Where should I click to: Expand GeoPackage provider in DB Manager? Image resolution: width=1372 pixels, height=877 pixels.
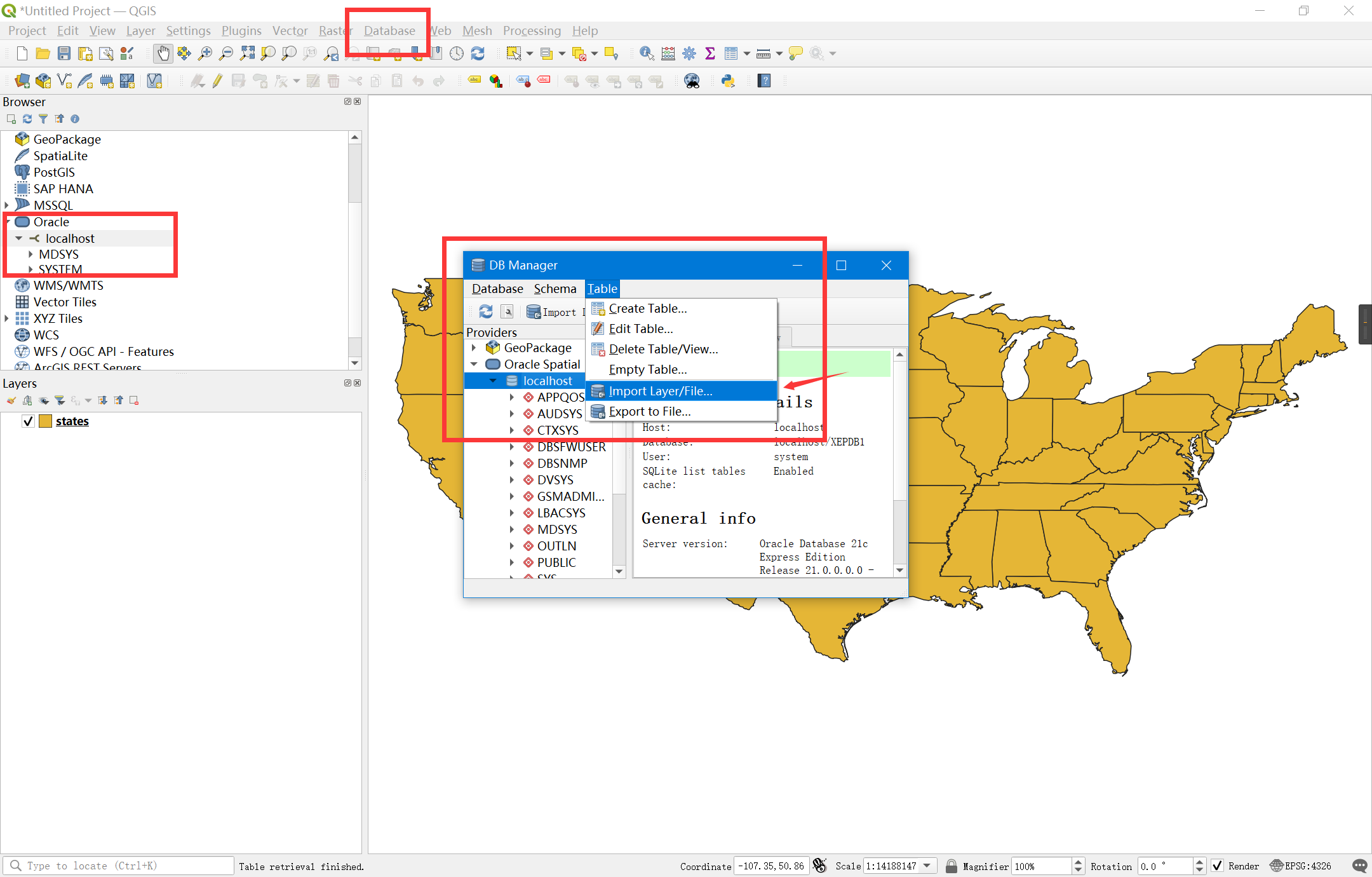point(474,348)
